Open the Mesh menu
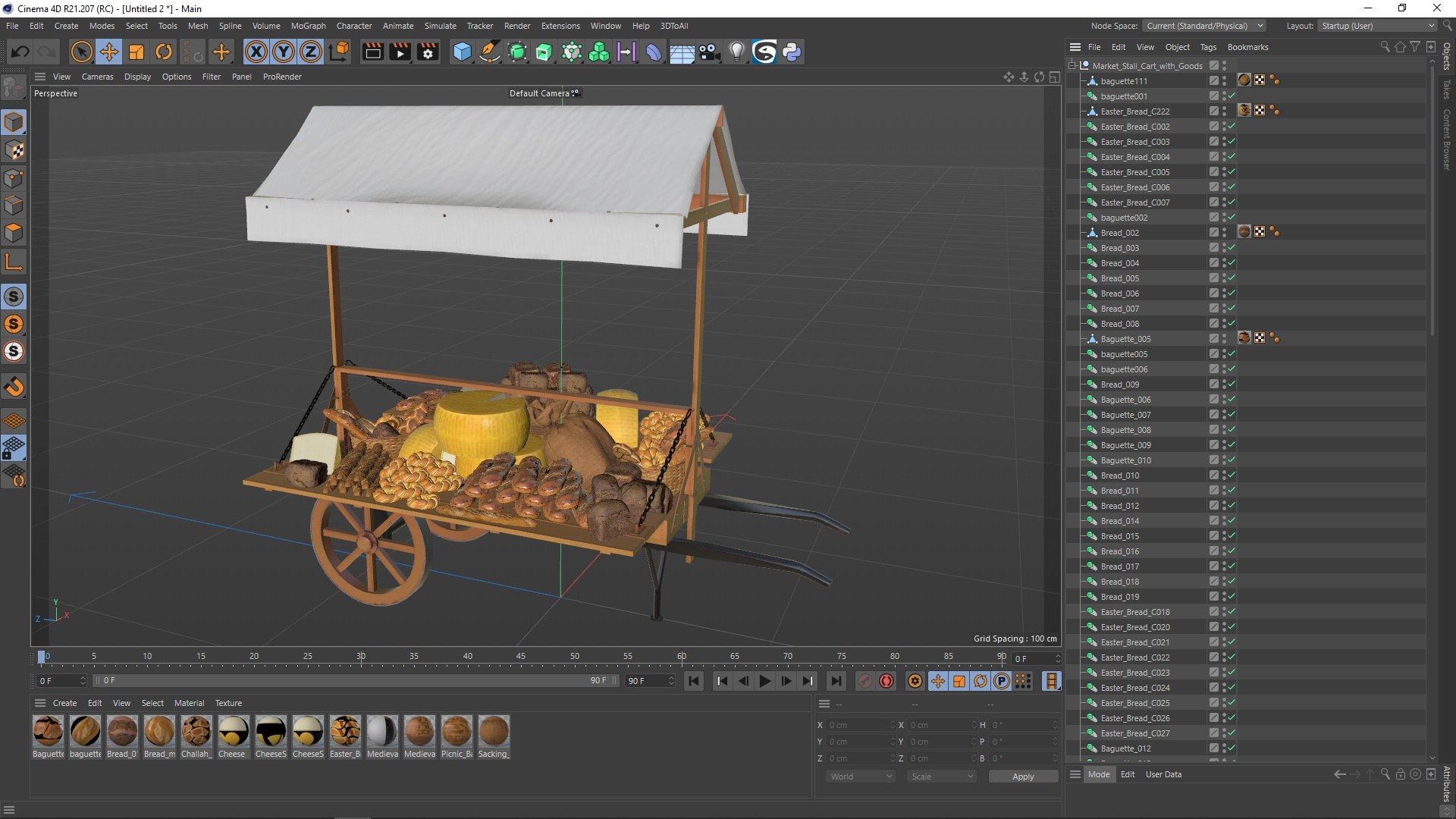 tap(198, 26)
